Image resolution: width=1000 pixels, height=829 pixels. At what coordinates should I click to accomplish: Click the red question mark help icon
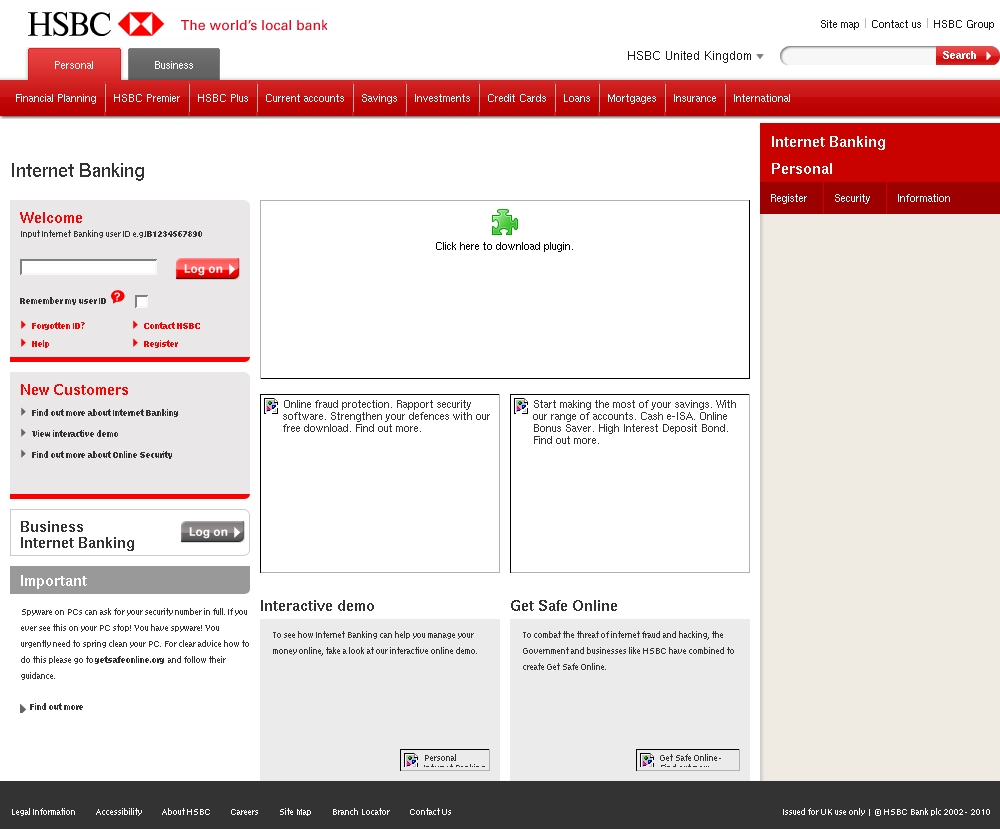click(117, 297)
